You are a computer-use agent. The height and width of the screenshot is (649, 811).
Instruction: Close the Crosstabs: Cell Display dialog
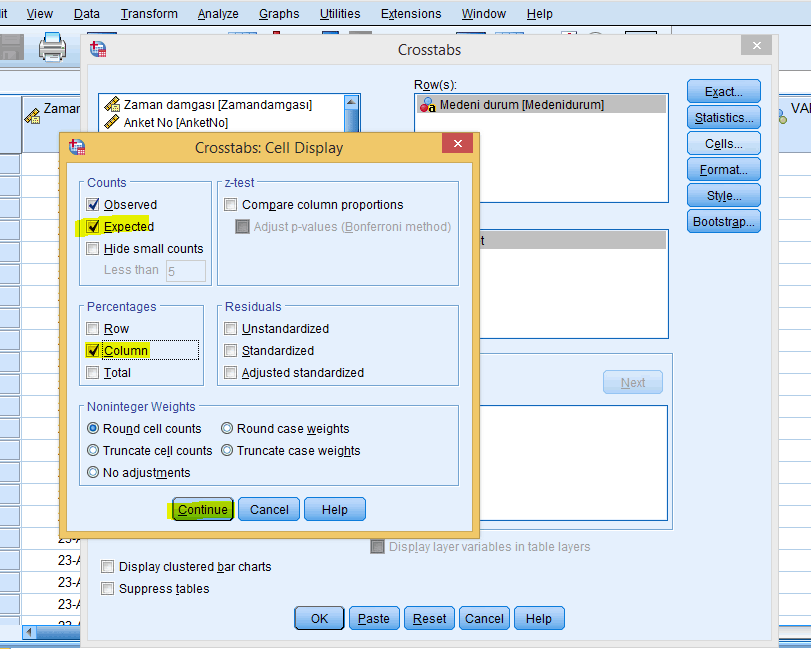[x=458, y=145]
